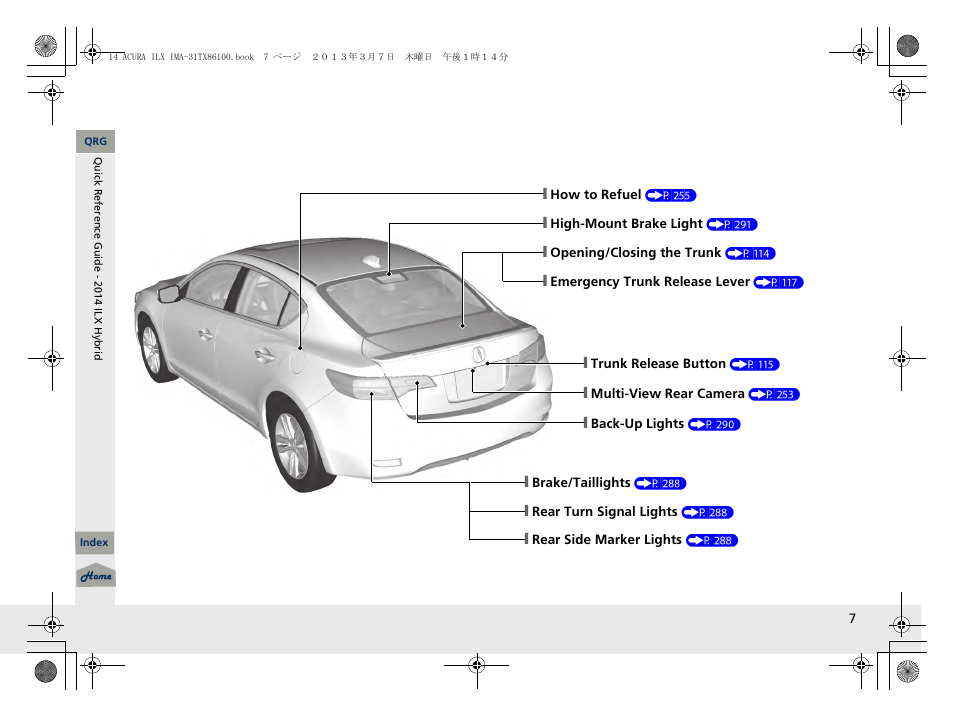Open the P. 117 release lever link

[778, 282]
